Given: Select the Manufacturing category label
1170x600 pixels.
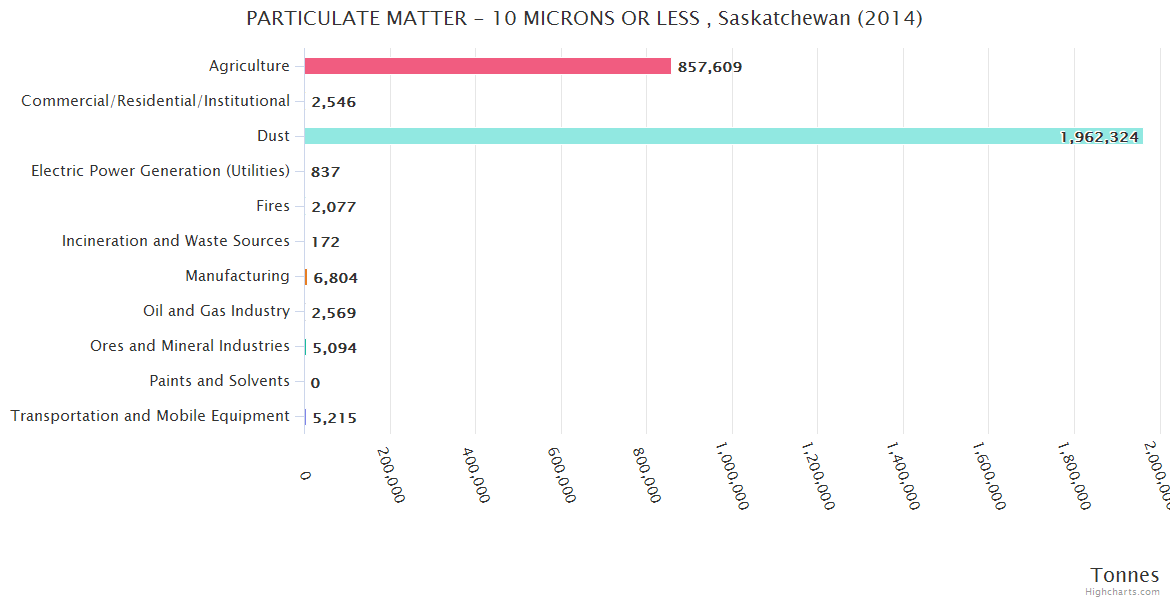Looking at the screenshot, I should tap(237, 276).
